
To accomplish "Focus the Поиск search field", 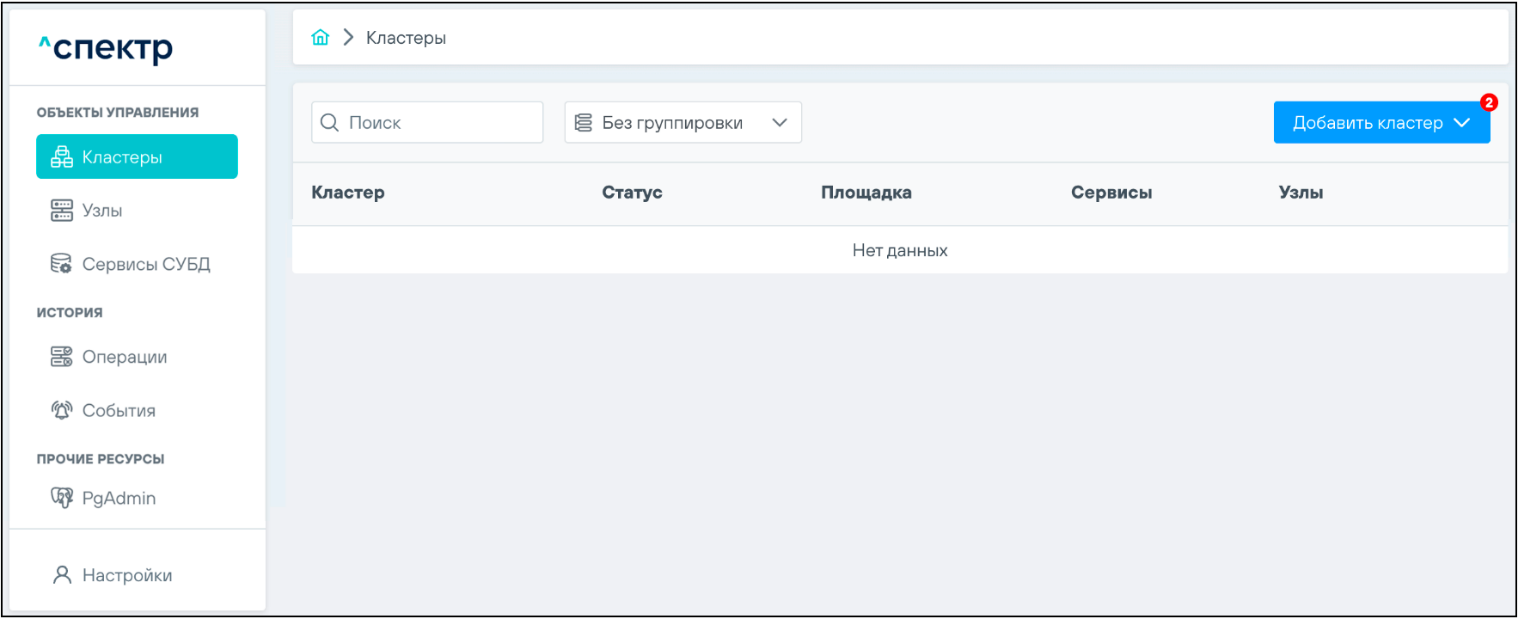I will coord(440,123).
